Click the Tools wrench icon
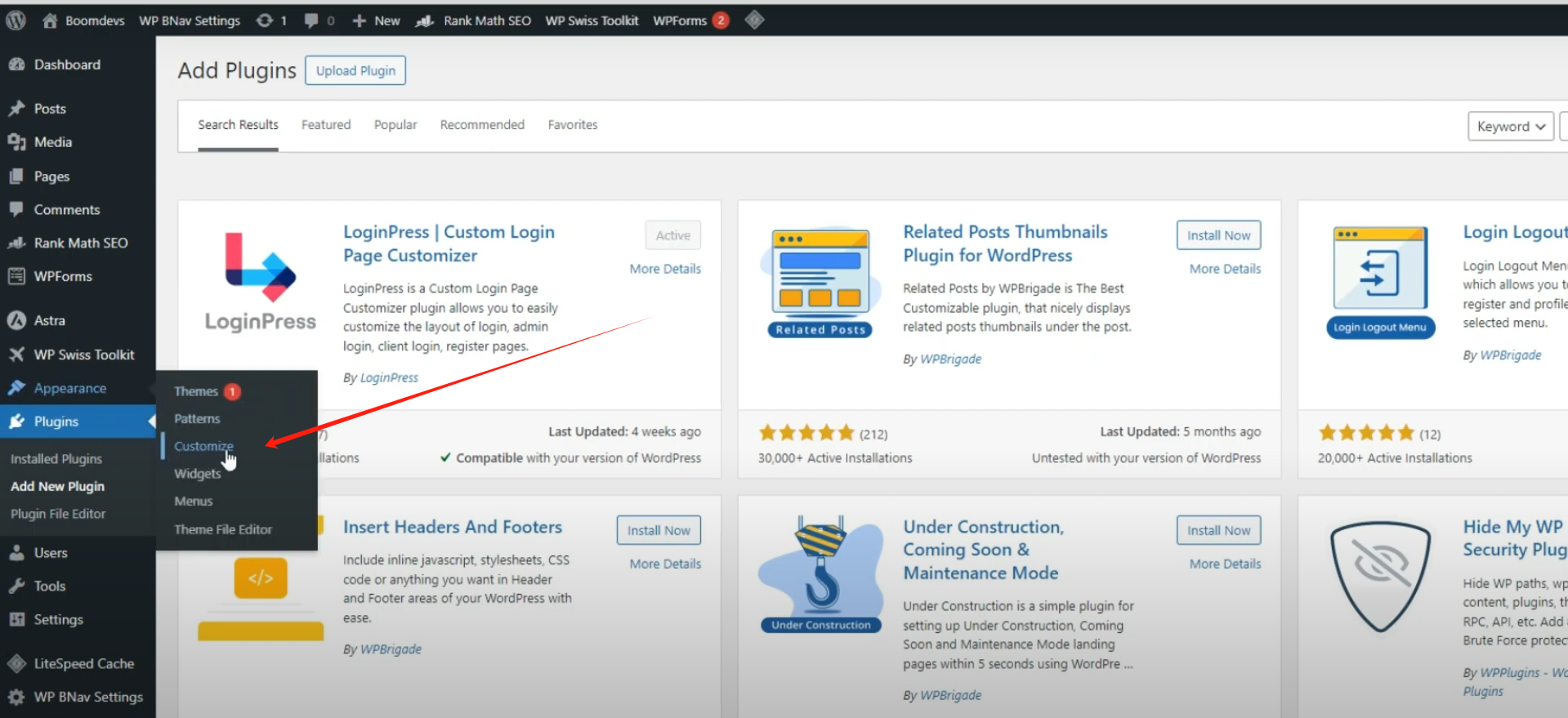The height and width of the screenshot is (718, 1568). click(16, 586)
